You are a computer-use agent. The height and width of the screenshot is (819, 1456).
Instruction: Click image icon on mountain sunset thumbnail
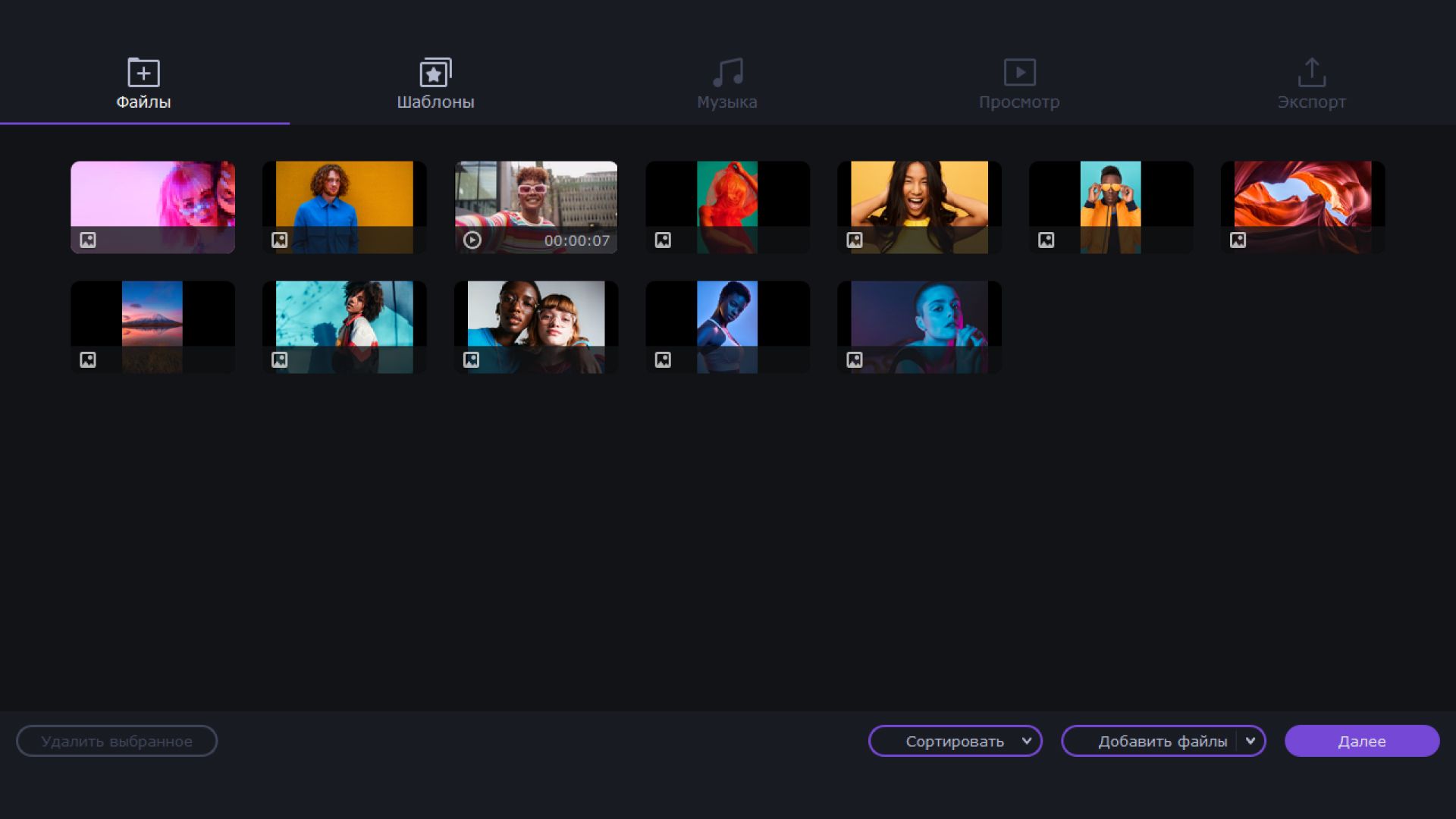[88, 360]
